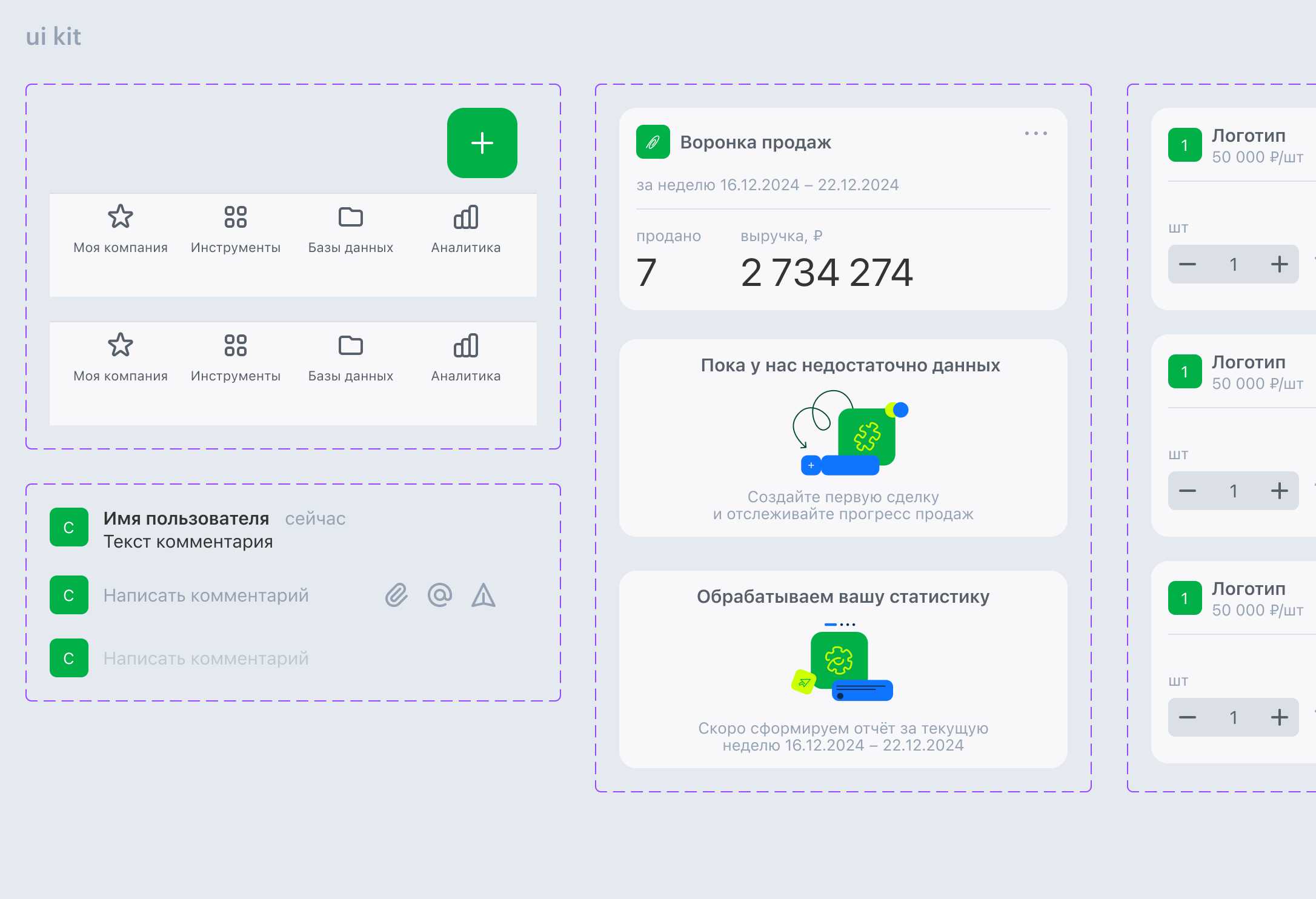Open Базы данных folder in upper bar
The height and width of the screenshot is (899, 1316).
350,216
